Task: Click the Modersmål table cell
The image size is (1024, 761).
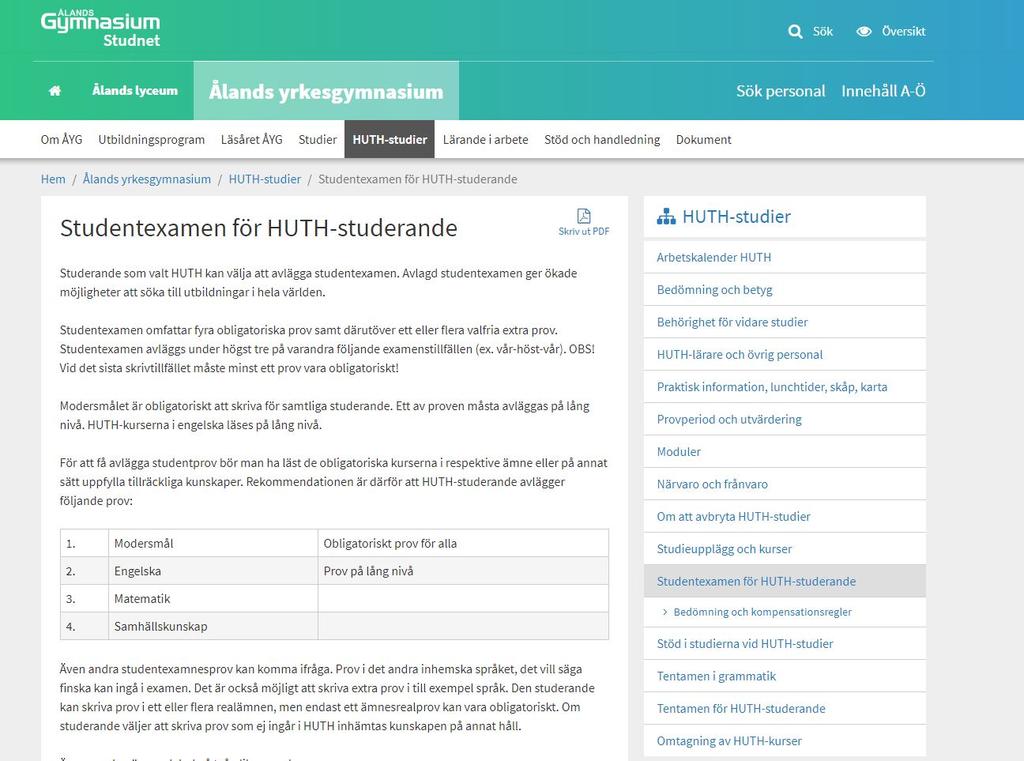Action: coord(213,543)
